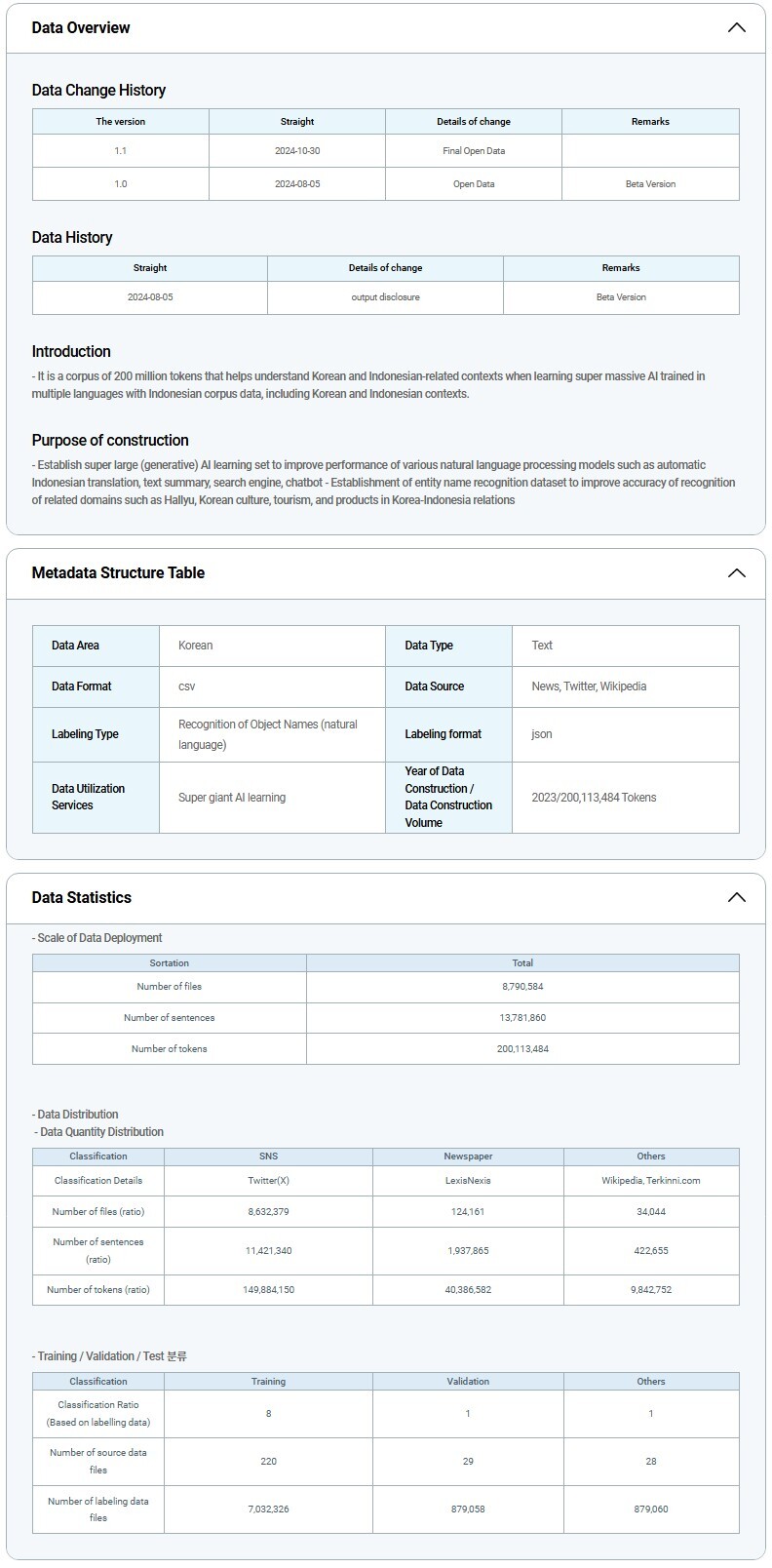Click the Labeling format json value
Image resolution: width=772 pixels, height=1568 pixels.
[x=542, y=734]
